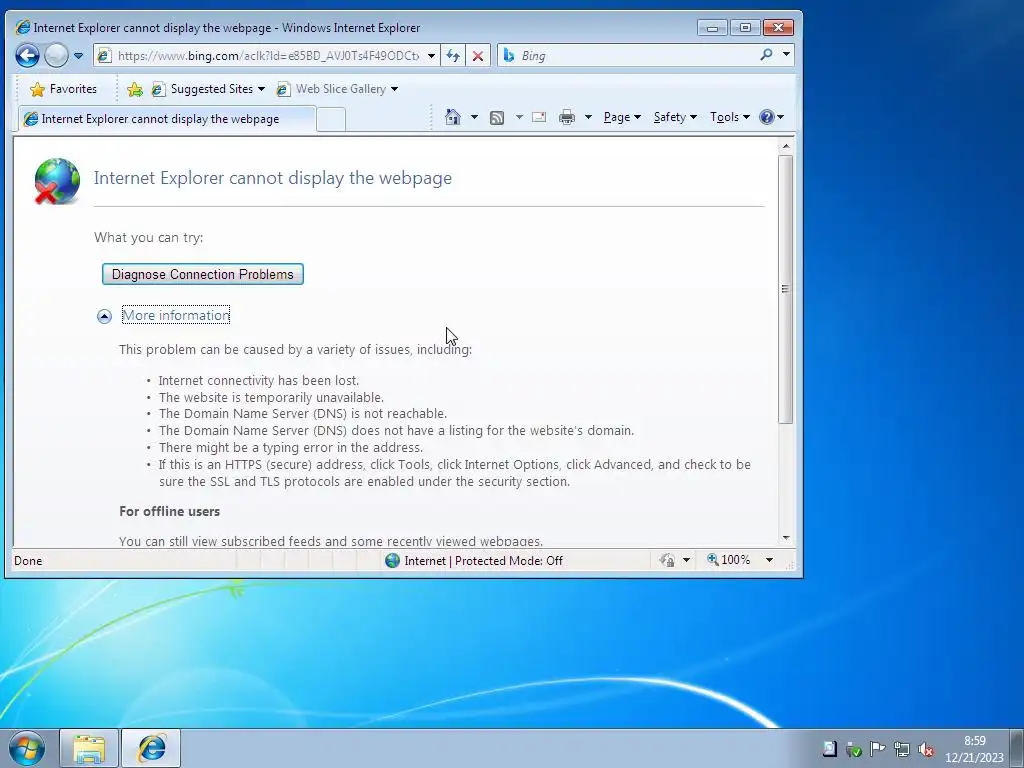Screen dimensions: 1024x768
Task: Click the vertical scrollbar up arrow
Action: click(786, 147)
